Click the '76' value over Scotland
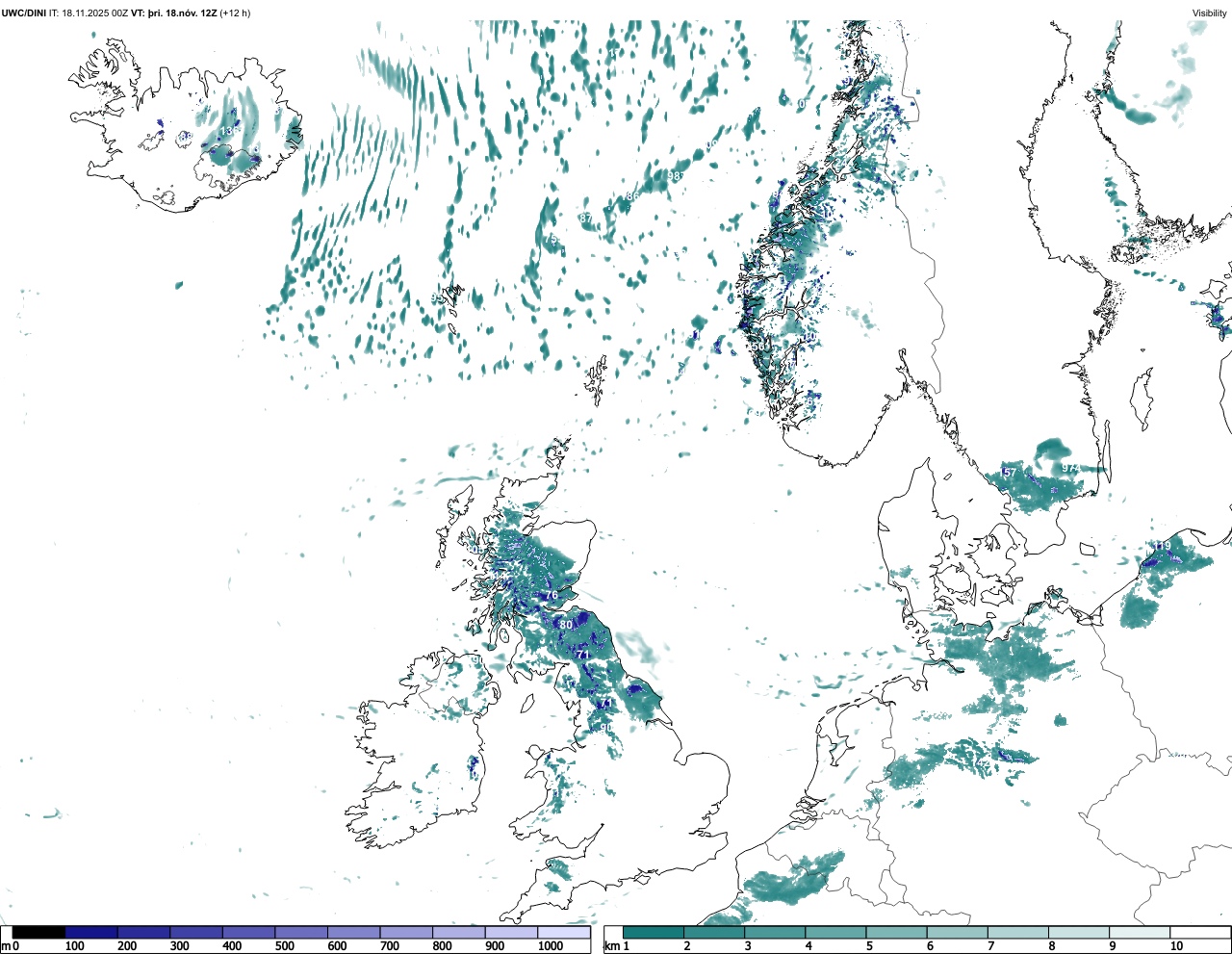Image resolution: width=1232 pixels, height=954 pixels. [x=552, y=596]
